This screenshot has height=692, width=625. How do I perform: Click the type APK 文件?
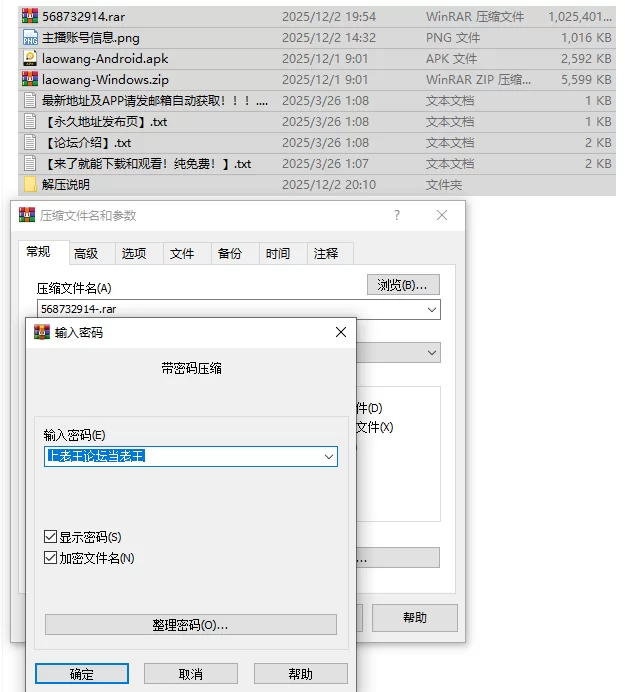[x=451, y=59]
